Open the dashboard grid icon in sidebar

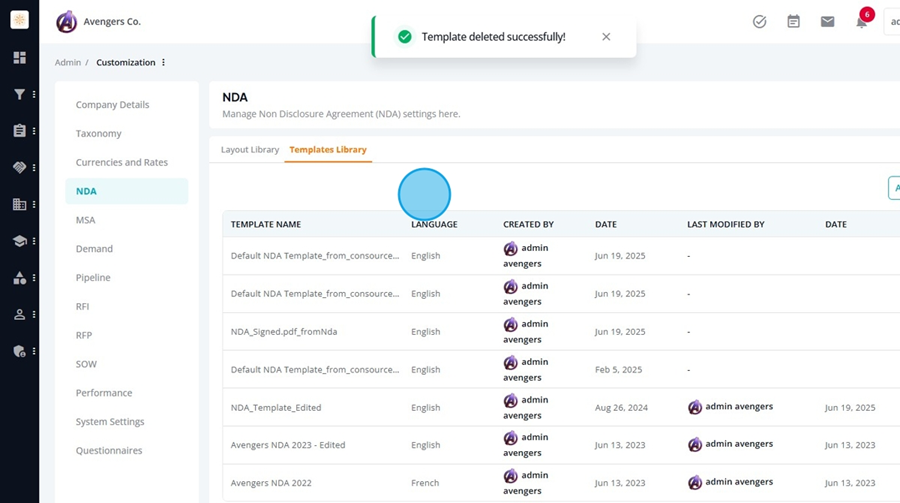(20, 57)
